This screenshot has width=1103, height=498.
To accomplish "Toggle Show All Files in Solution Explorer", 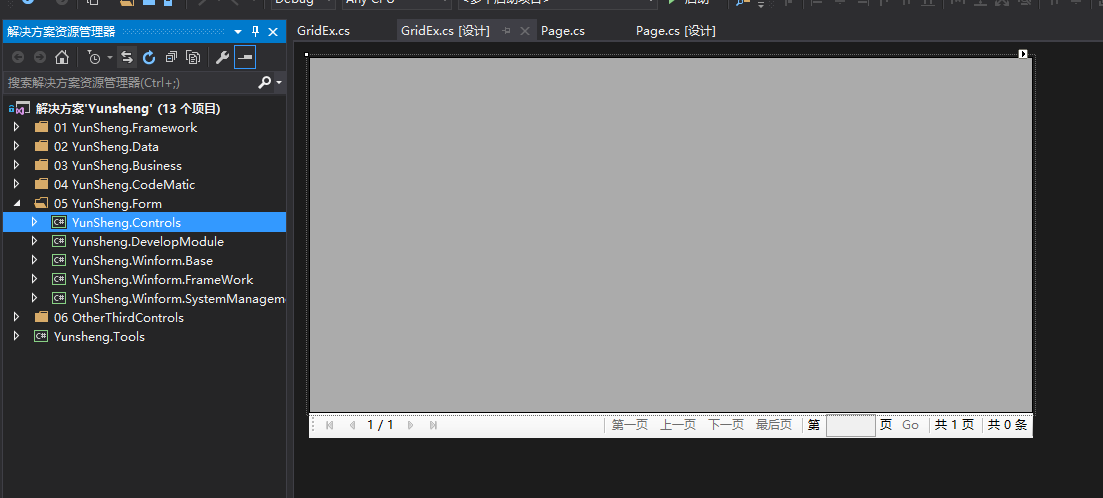I will tap(193, 57).
